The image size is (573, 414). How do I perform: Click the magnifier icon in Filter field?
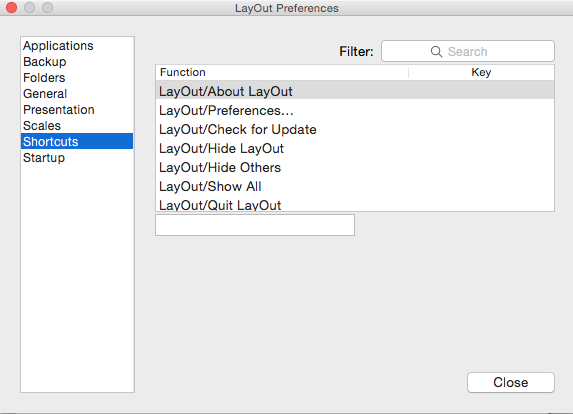point(436,52)
